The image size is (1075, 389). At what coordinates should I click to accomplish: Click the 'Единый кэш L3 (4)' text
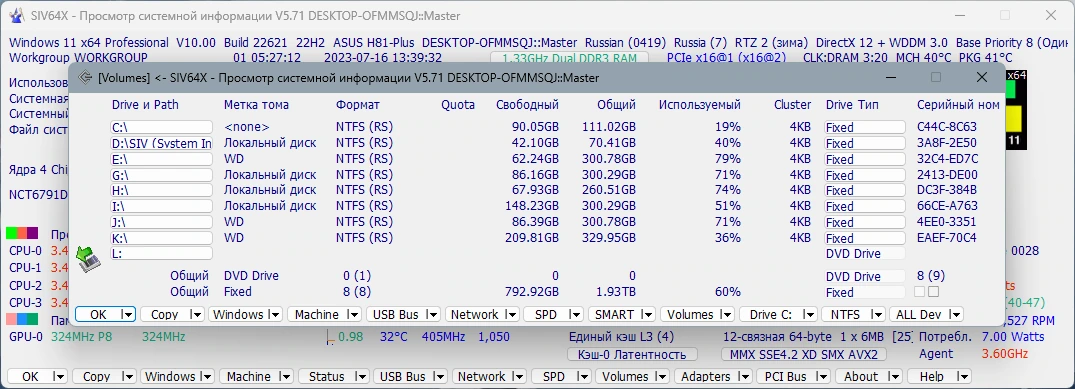pos(622,337)
